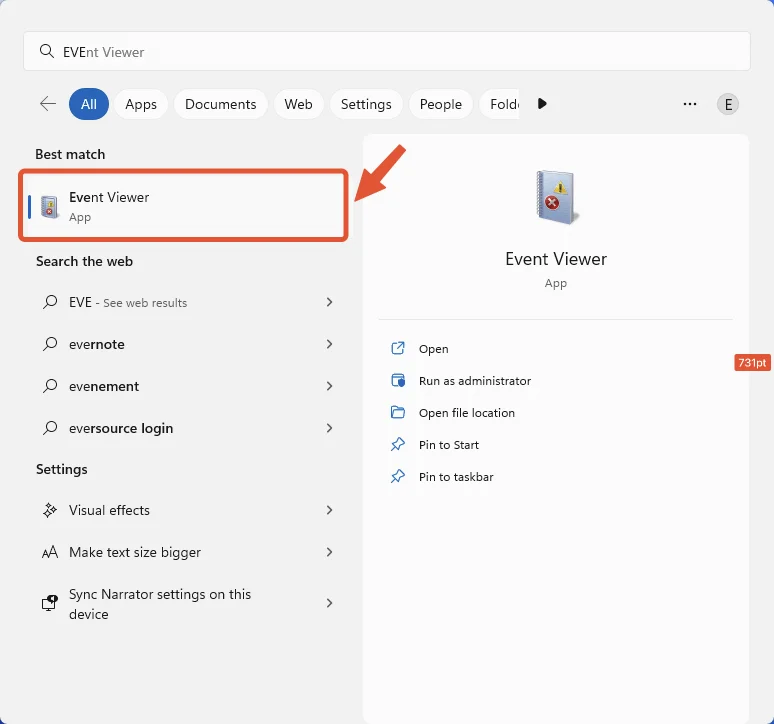Click the Open external-link icon

pos(398,348)
